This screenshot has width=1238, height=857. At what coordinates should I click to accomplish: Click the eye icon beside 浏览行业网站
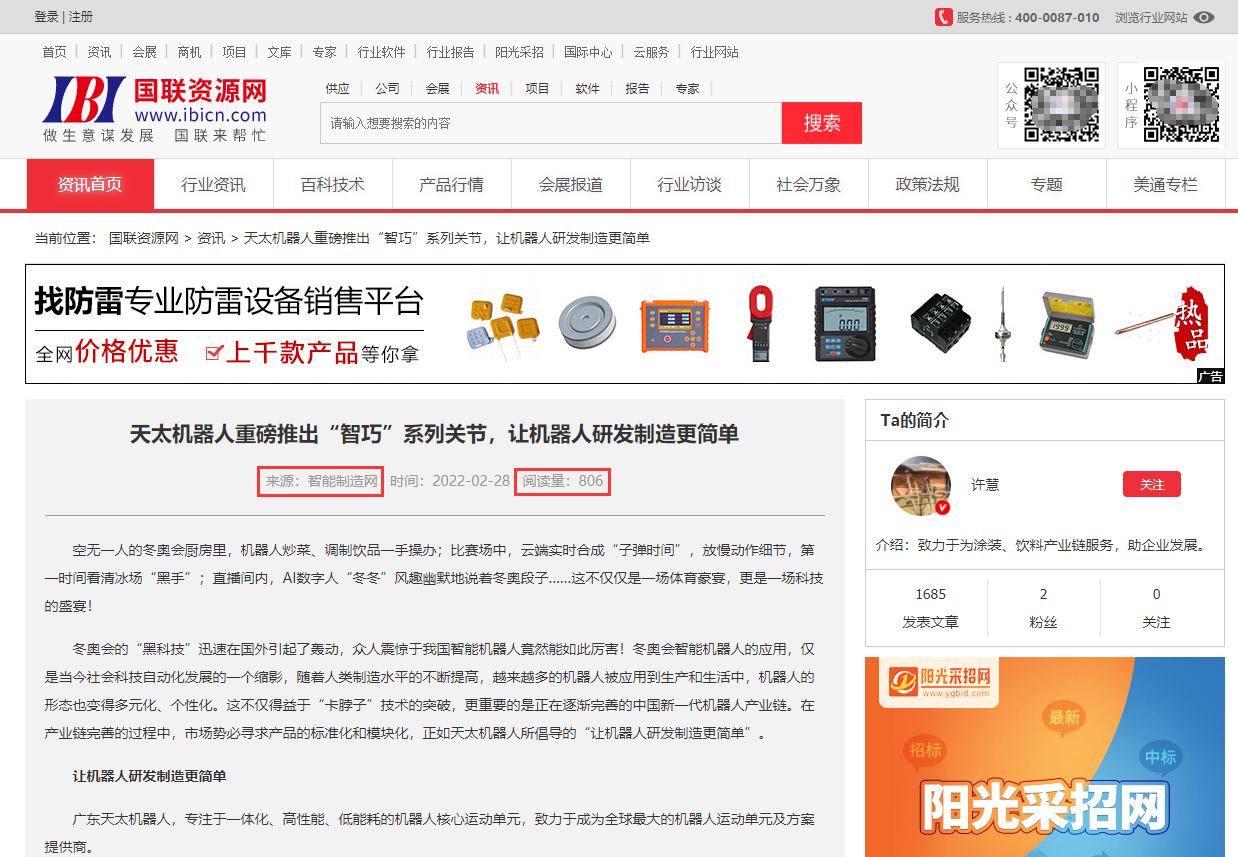1204,17
